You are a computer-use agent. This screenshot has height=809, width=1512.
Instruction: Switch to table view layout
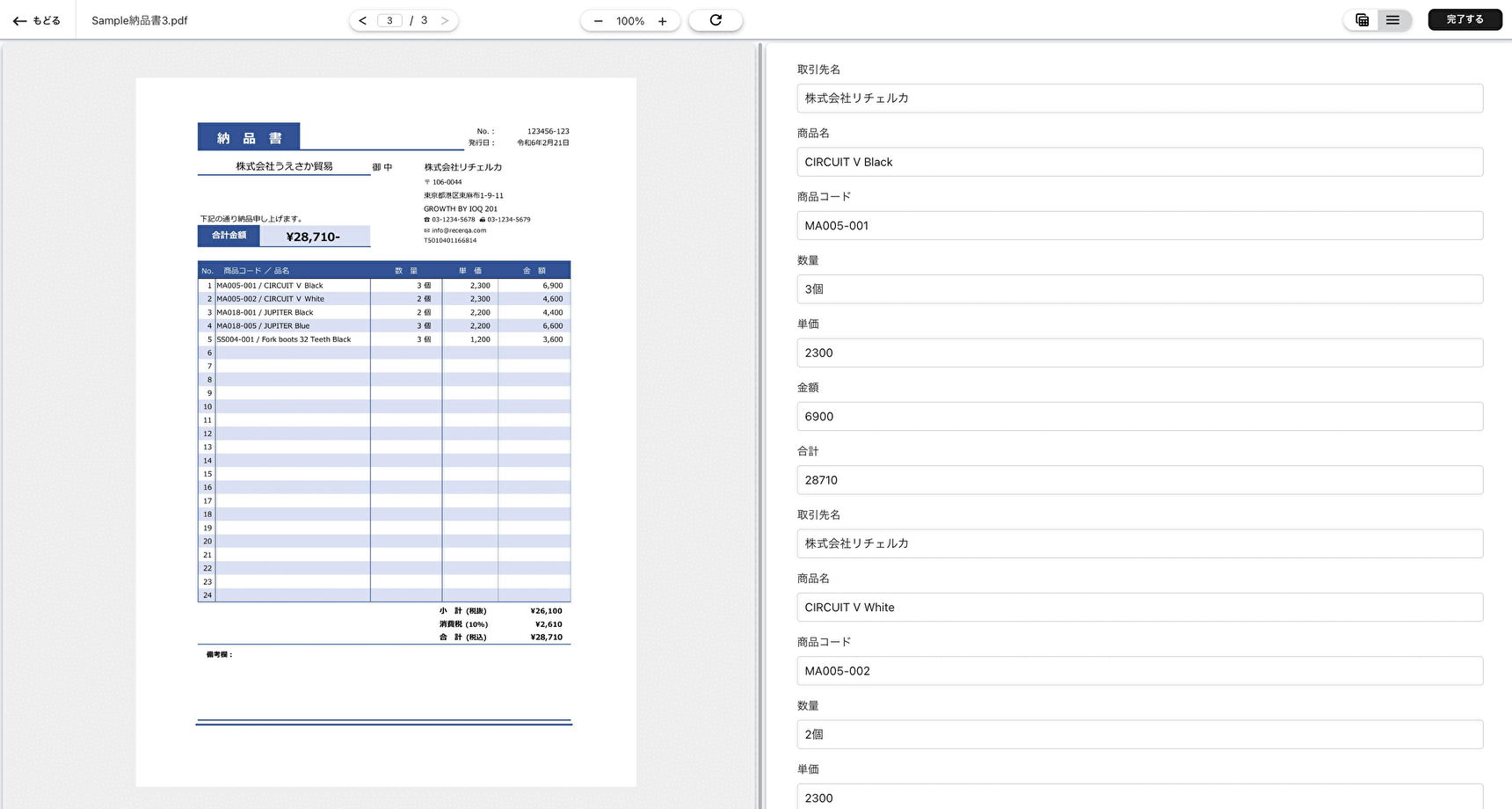pos(1362,20)
